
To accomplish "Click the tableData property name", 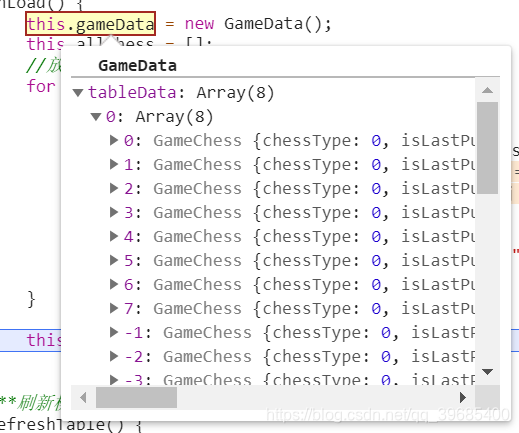I will tap(132, 92).
